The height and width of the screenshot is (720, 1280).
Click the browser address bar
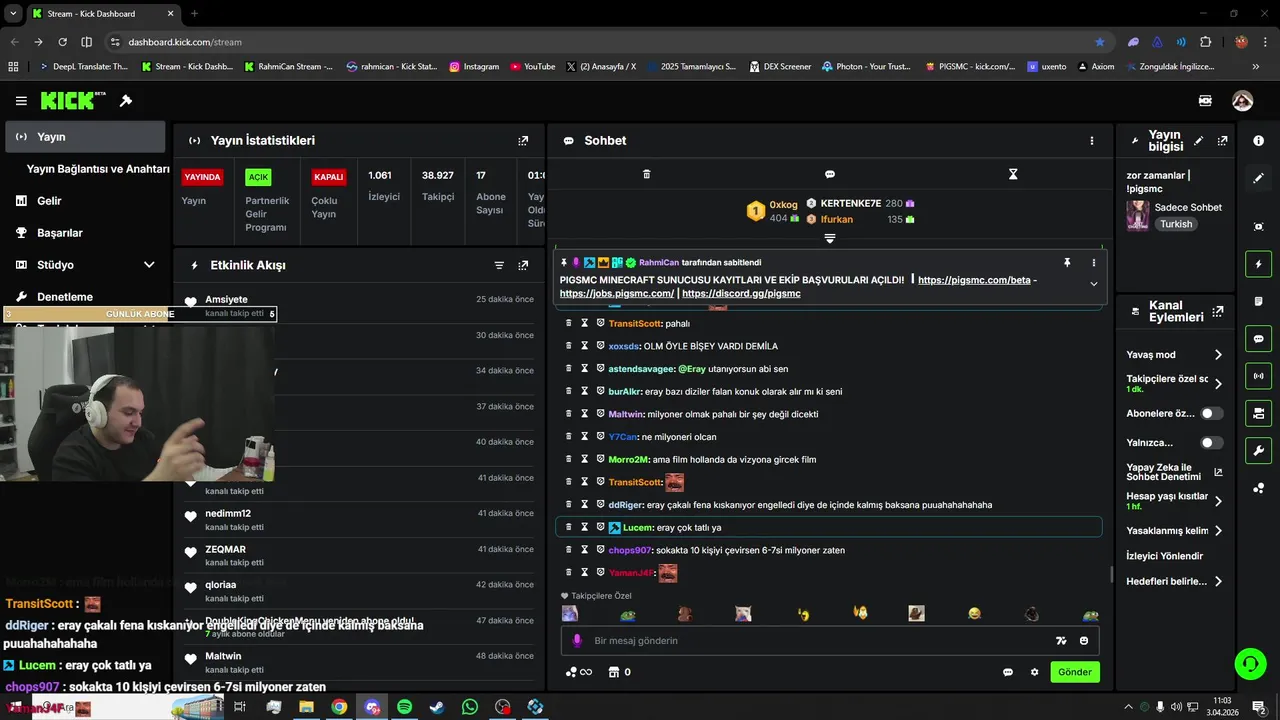pyautogui.click(x=600, y=42)
